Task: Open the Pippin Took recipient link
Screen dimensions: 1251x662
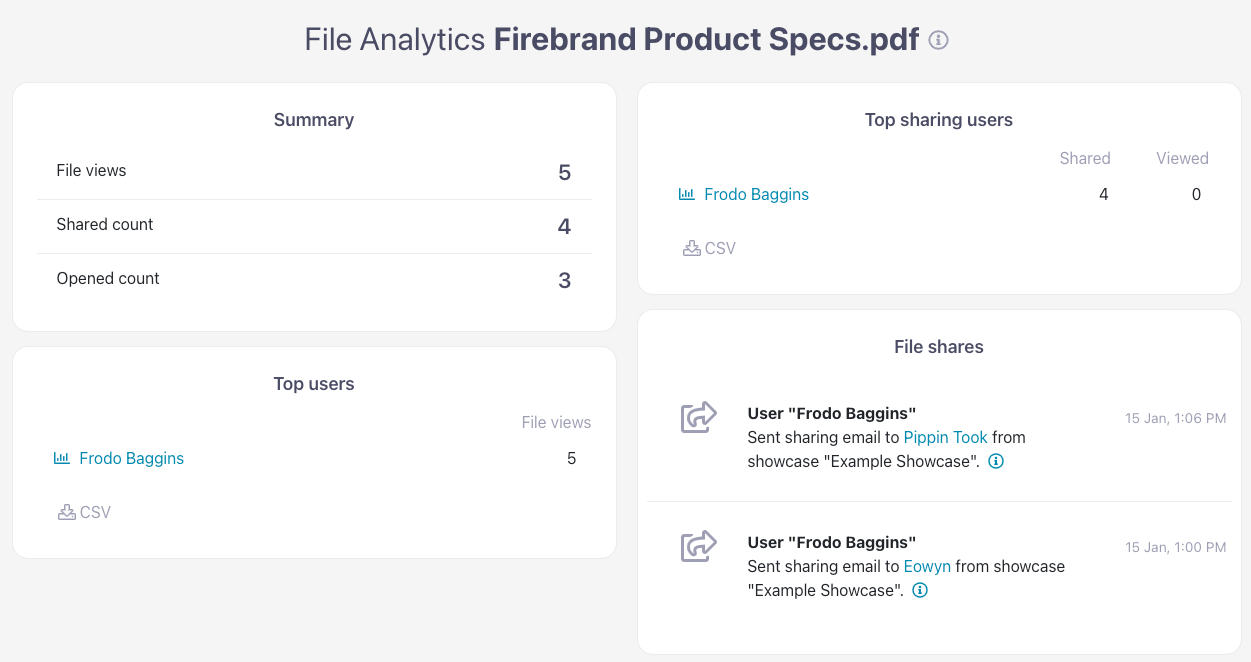Action: pyautogui.click(x=945, y=437)
